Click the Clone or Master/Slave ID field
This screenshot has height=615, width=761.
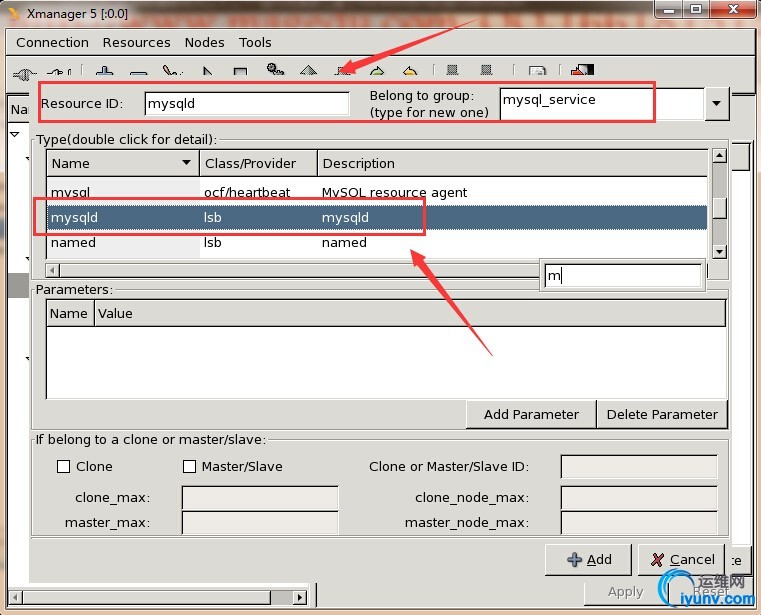pyautogui.click(x=639, y=466)
